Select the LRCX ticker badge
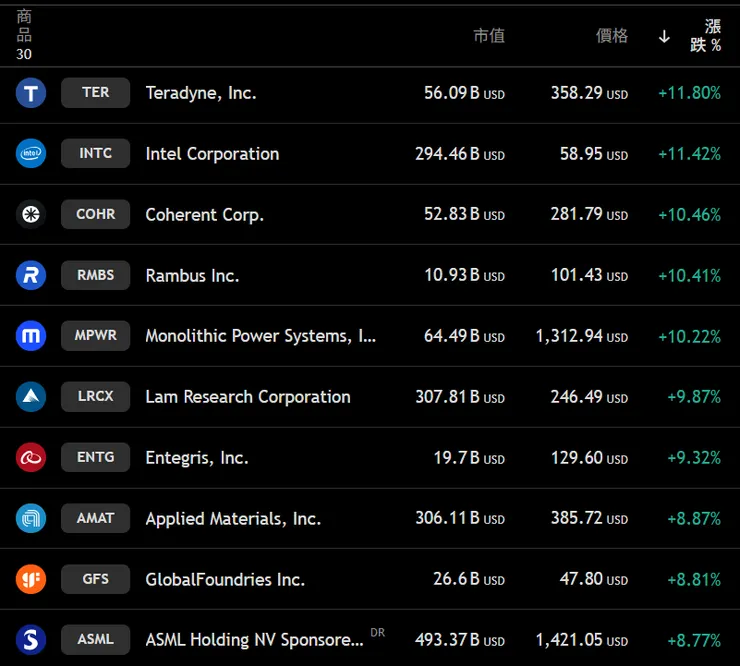The width and height of the screenshot is (740, 666). pyautogui.click(x=95, y=396)
